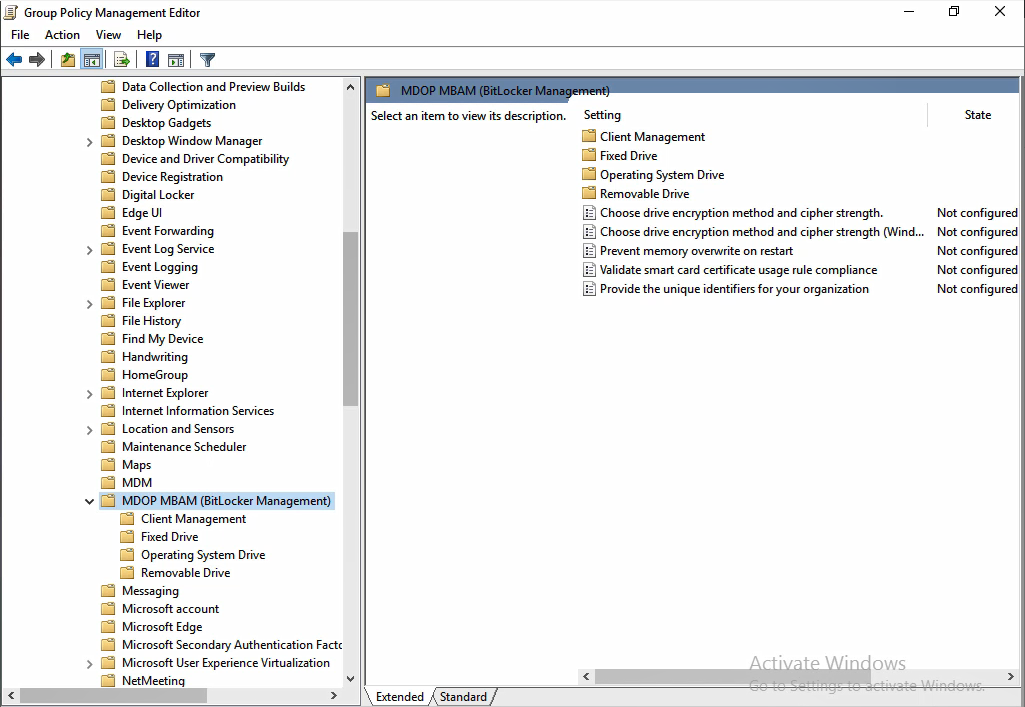Click Not configured state for Prevent memory overwrite
This screenshot has height=707, width=1025.
pyautogui.click(x=977, y=251)
